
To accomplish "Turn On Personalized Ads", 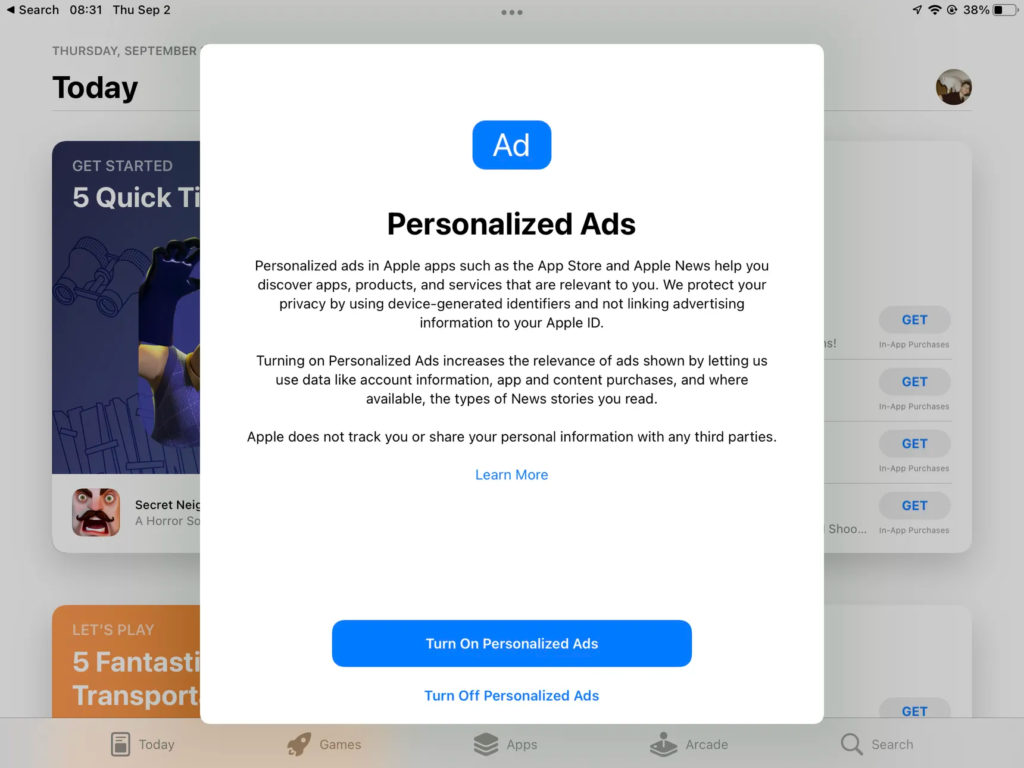I will click(x=511, y=643).
